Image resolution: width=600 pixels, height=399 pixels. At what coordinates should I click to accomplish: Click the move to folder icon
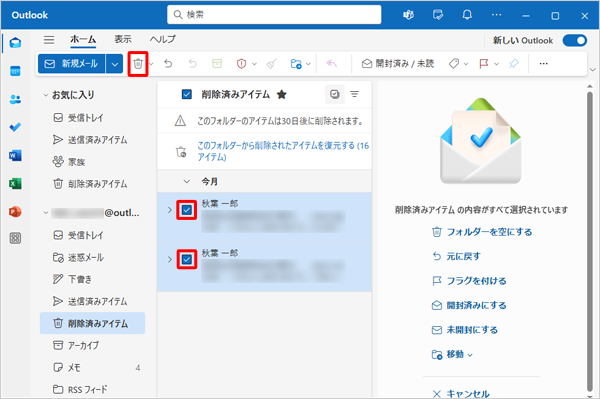pos(296,64)
